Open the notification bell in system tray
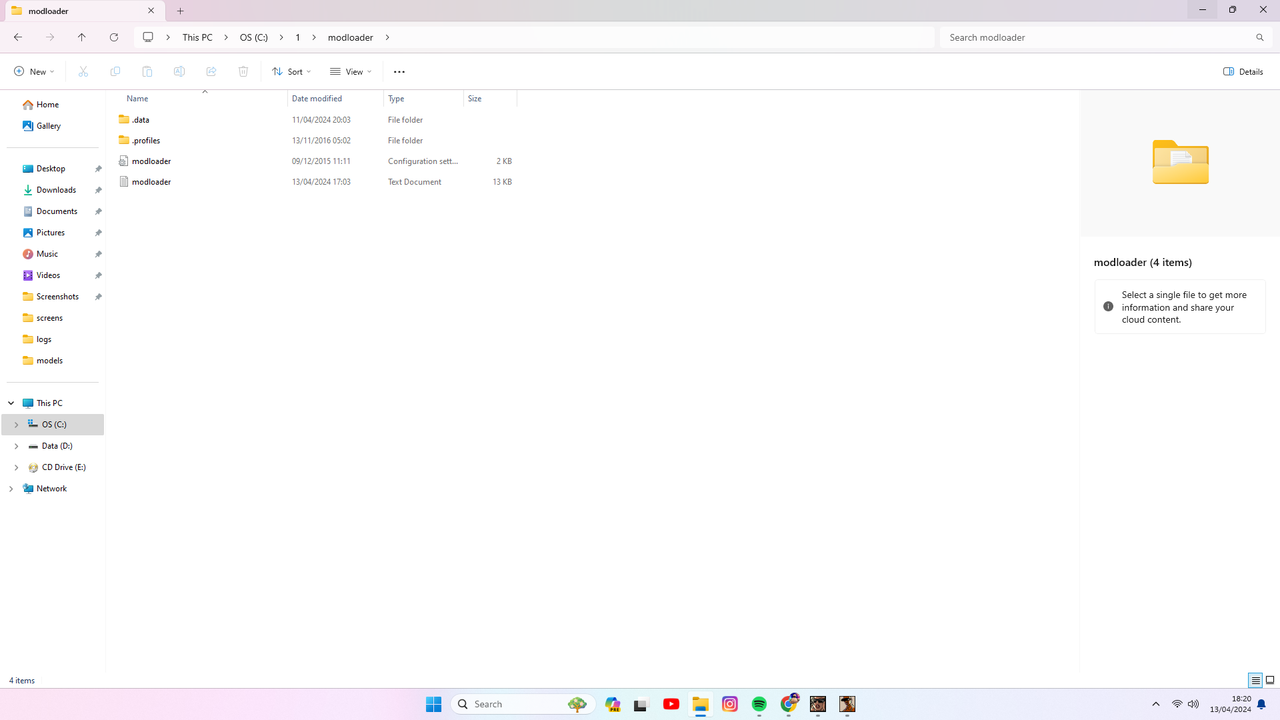 pos(1262,704)
